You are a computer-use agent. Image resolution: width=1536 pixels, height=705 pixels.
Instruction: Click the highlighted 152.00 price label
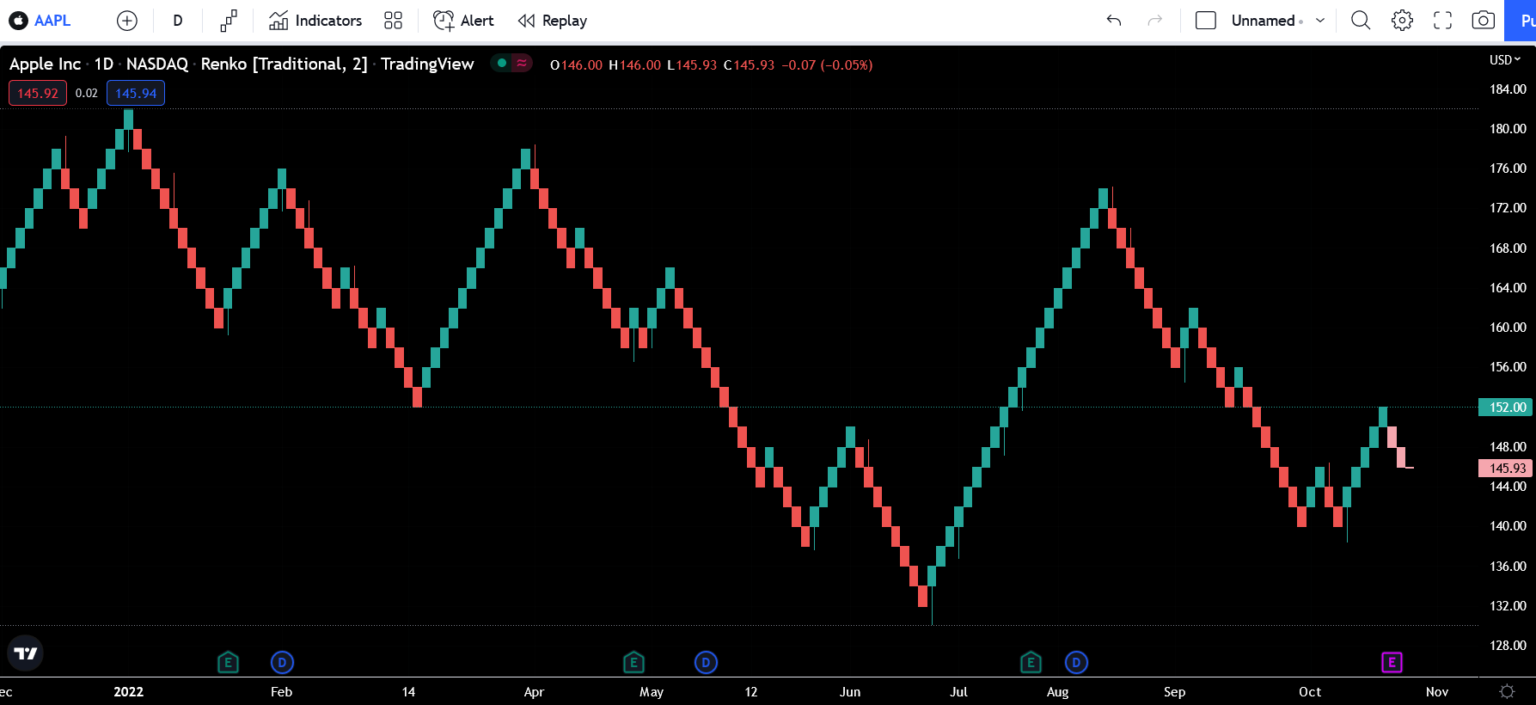1505,407
